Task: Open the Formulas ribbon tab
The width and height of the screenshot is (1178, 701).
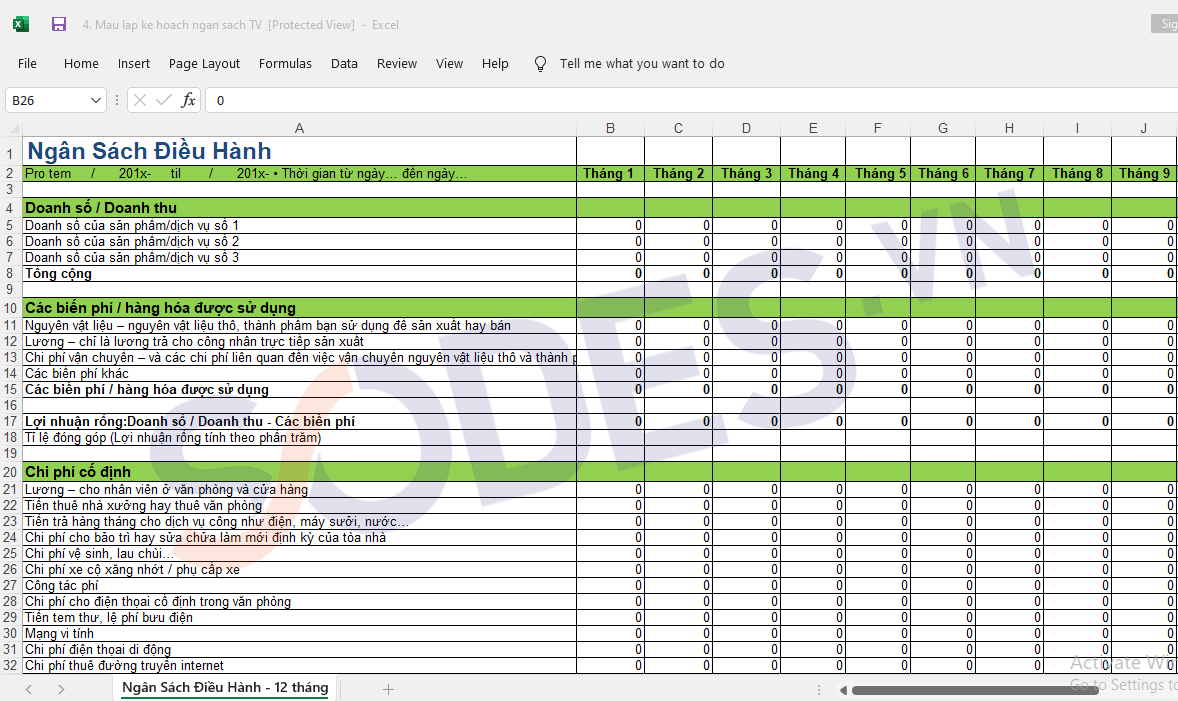Action: point(285,64)
